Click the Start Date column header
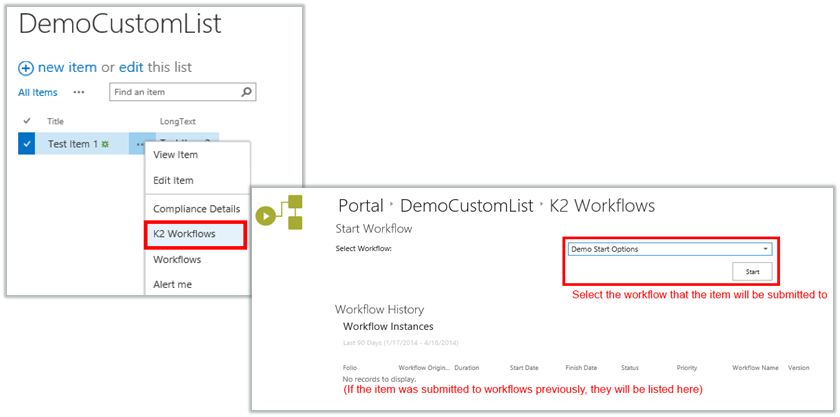This screenshot has height=417, width=840. [524, 368]
